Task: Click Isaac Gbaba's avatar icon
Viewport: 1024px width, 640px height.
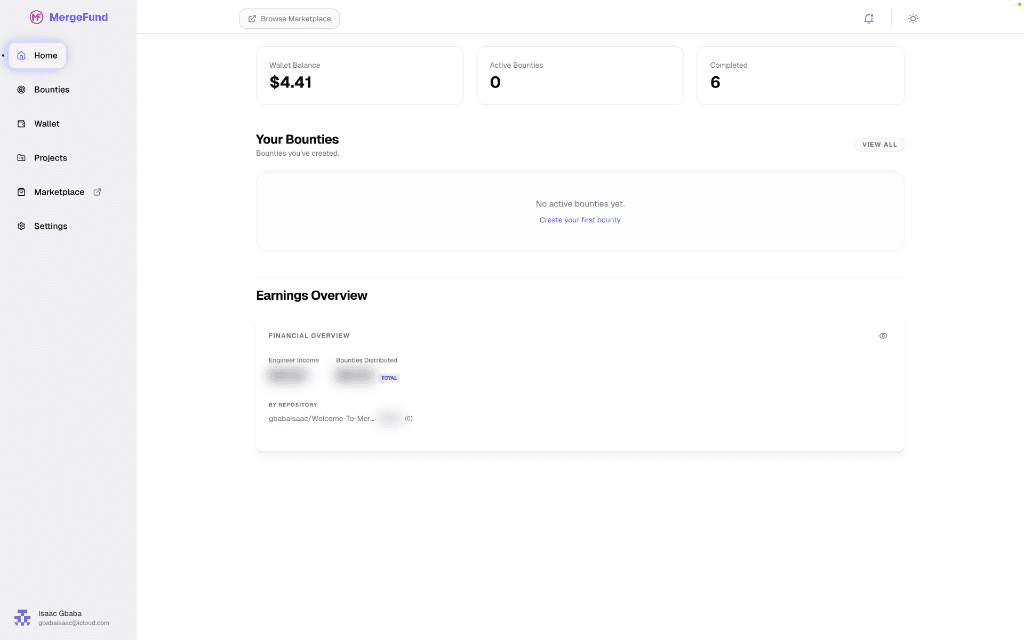Action: click(x=23, y=617)
